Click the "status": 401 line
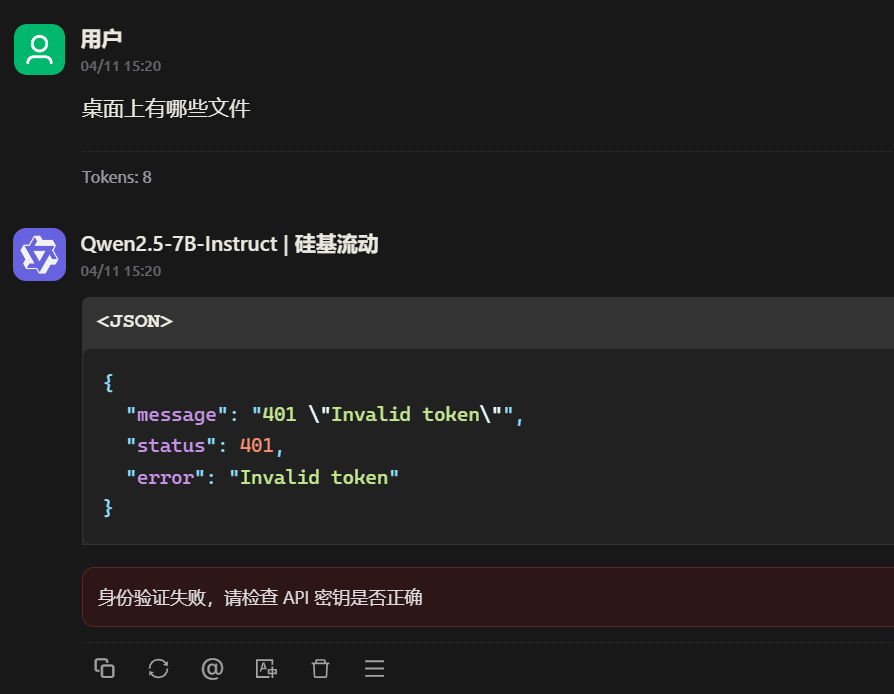 [x=205, y=446]
